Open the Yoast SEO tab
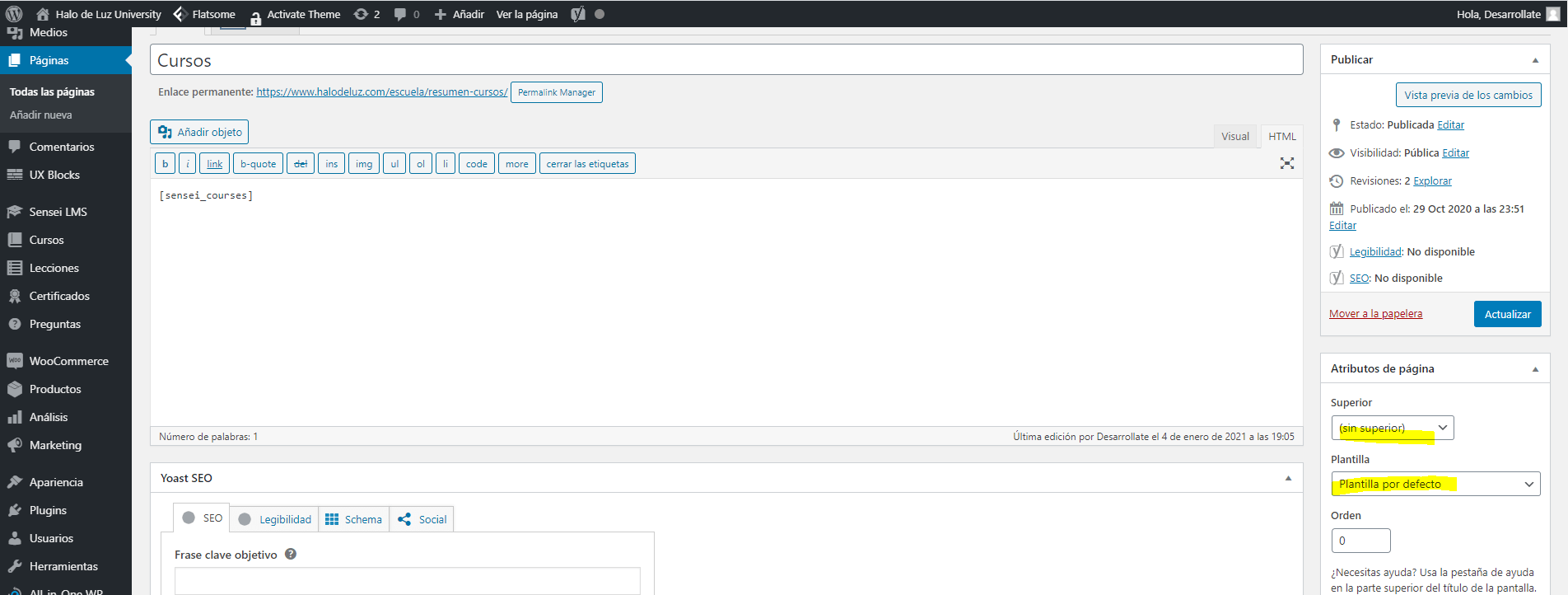The width and height of the screenshot is (1568, 595). tap(202, 518)
